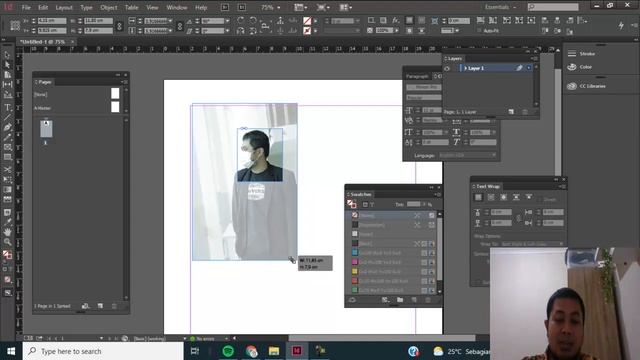Select Wrap around object shape option
640x360 pixels.
point(504,198)
